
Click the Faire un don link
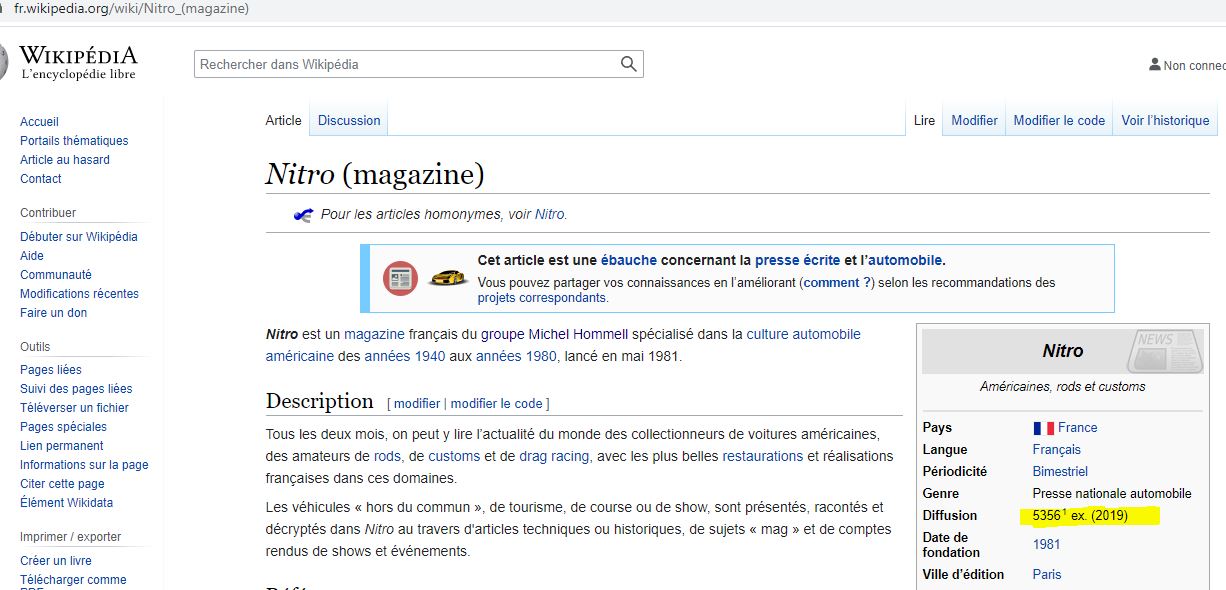pyautogui.click(x=53, y=313)
